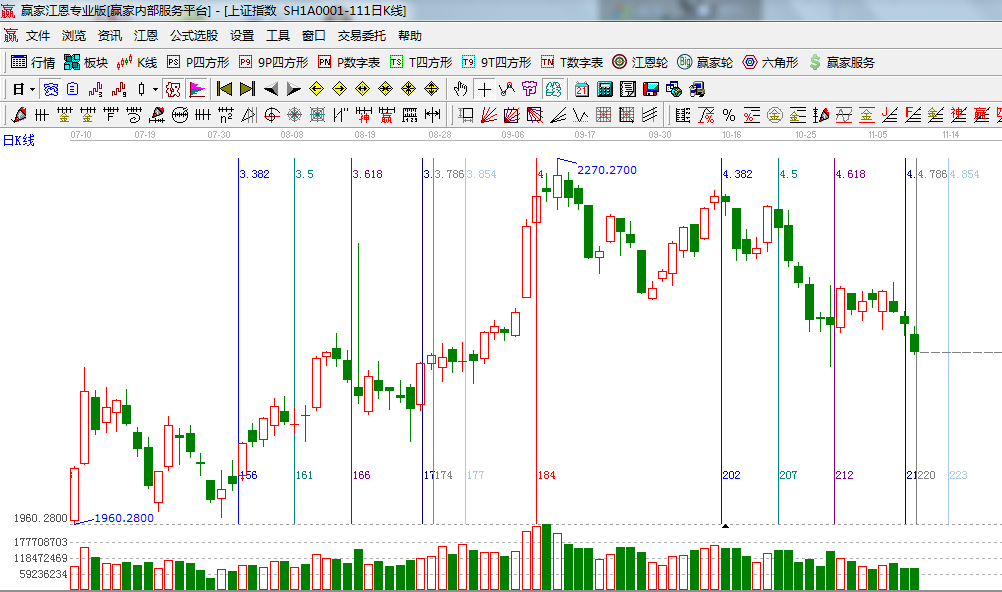Open the 交易委托 menu
Screen dimensions: 1002x592
(x=361, y=36)
